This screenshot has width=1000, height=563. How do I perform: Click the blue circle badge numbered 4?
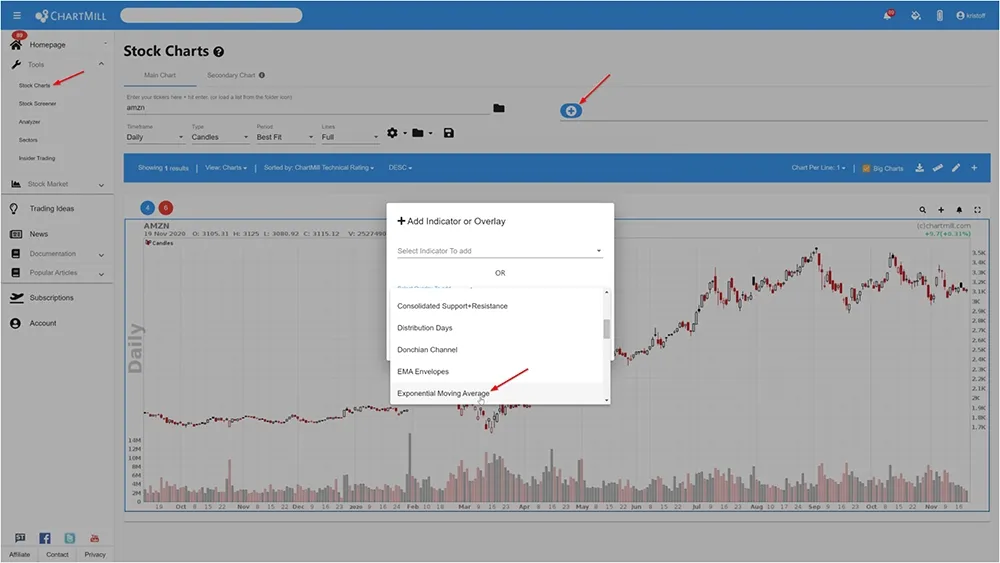(147, 208)
